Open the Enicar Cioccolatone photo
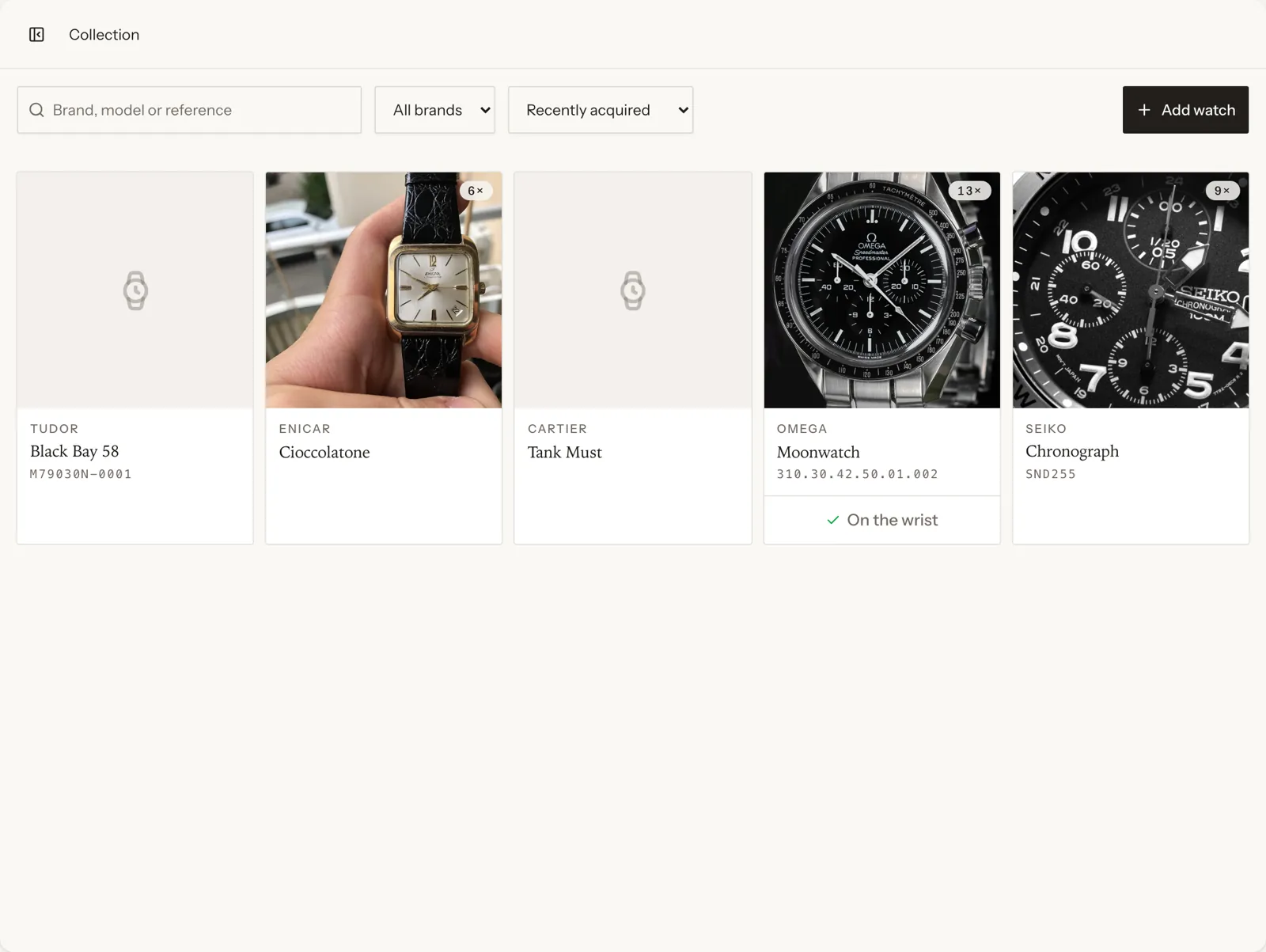This screenshot has width=1266, height=952. click(384, 290)
